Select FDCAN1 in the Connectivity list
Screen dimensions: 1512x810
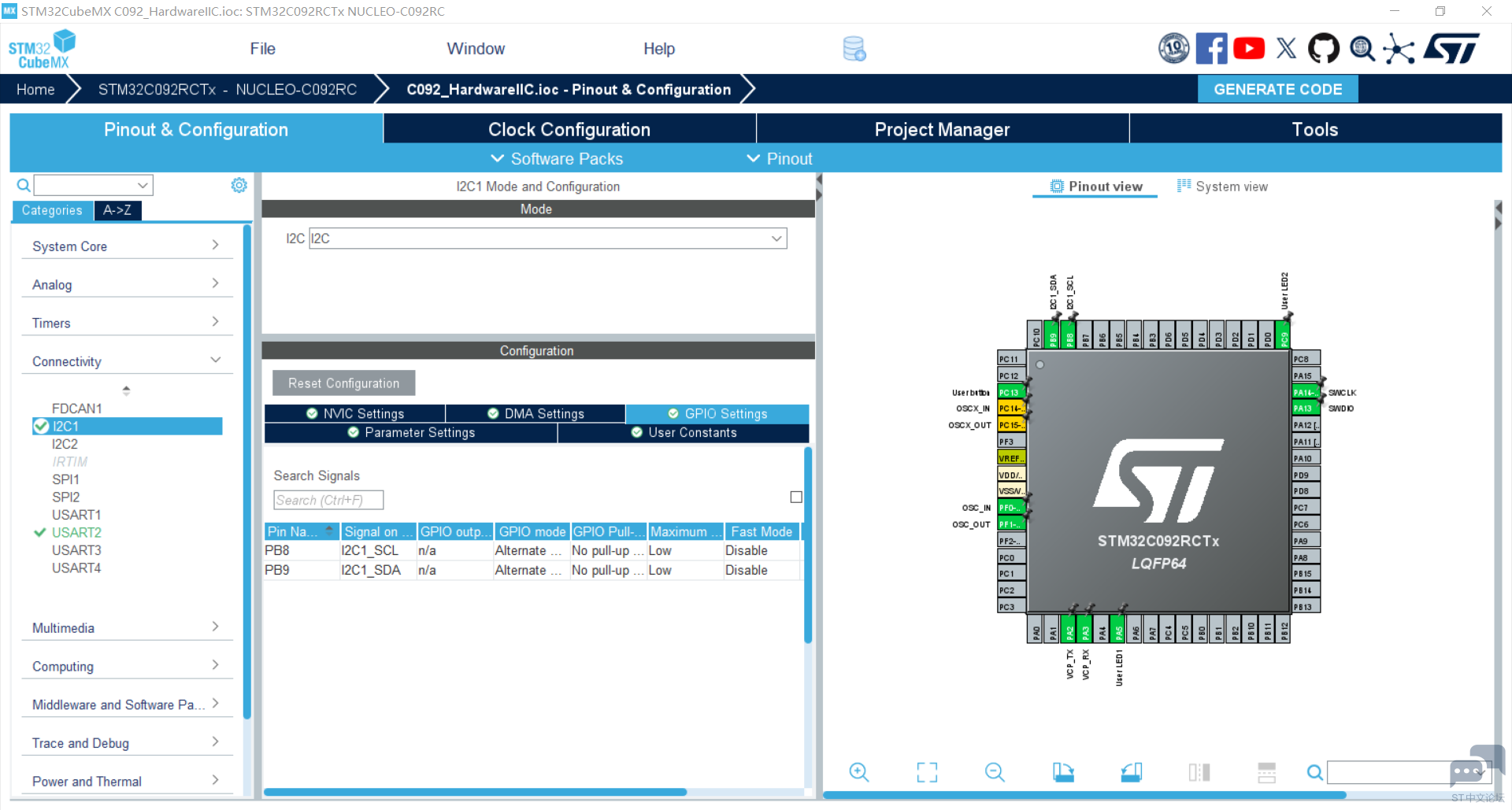click(x=76, y=409)
